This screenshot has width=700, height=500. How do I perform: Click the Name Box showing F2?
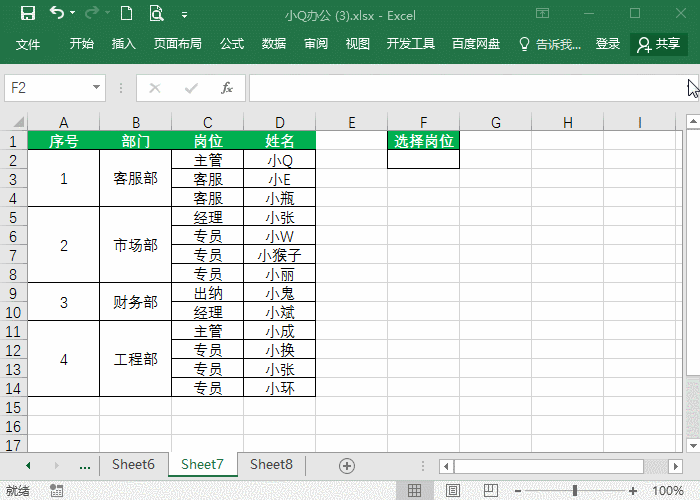tap(48, 88)
